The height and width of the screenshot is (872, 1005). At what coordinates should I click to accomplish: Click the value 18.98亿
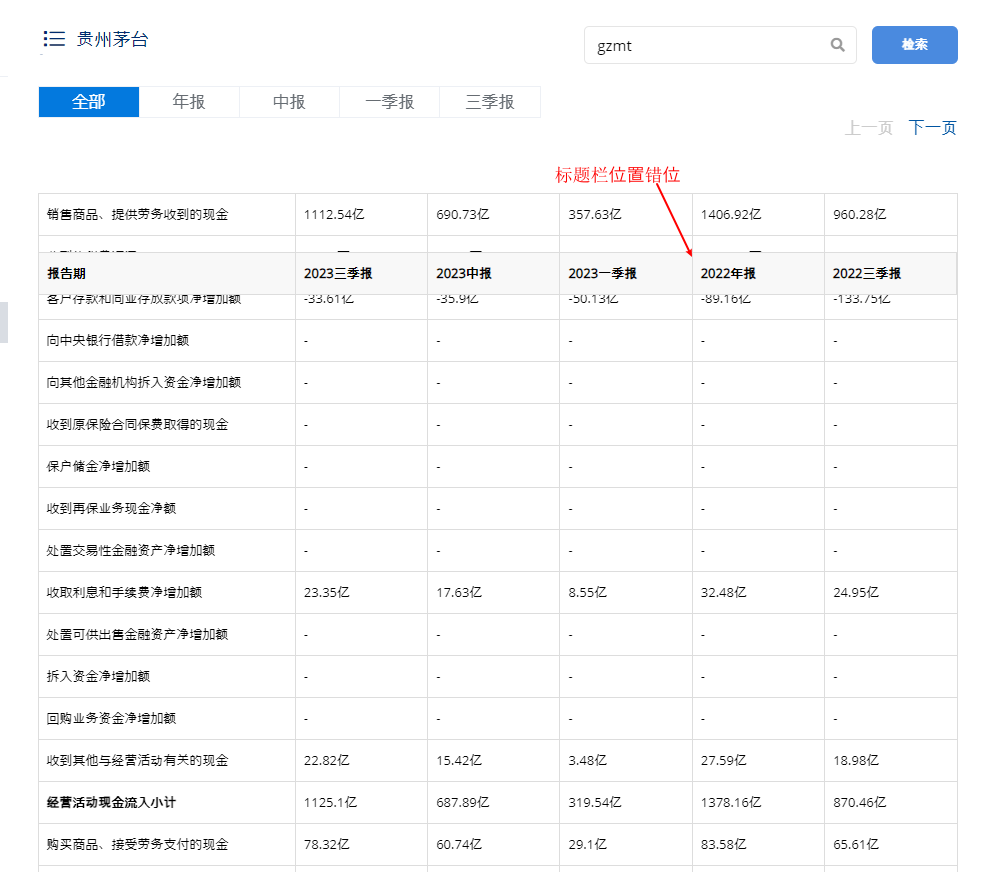coord(856,760)
